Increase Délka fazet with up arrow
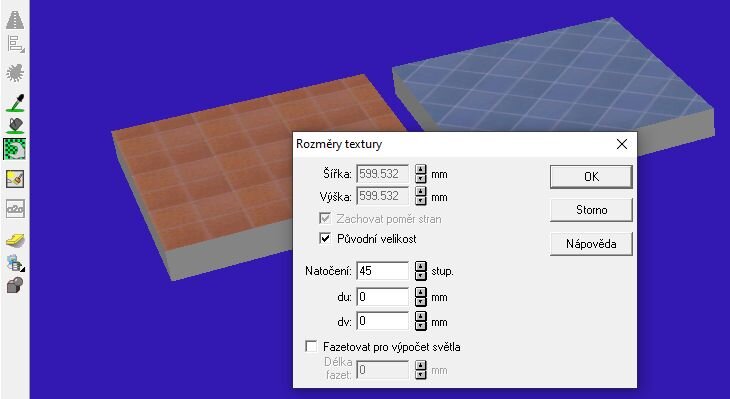This screenshot has height=399, width=730. [x=421, y=366]
